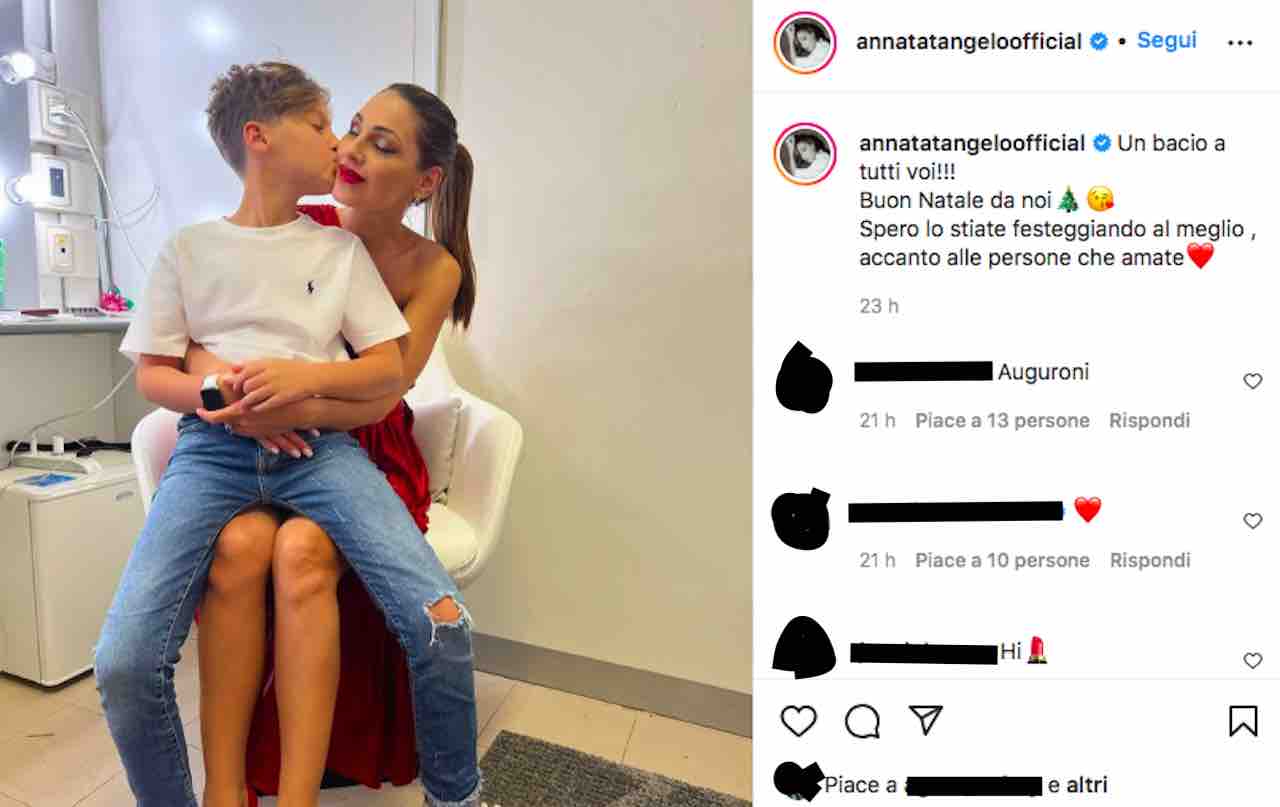Image resolution: width=1280 pixels, height=807 pixels.
Task: Reply to the heart emoji comment
Action: (1149, 561)
